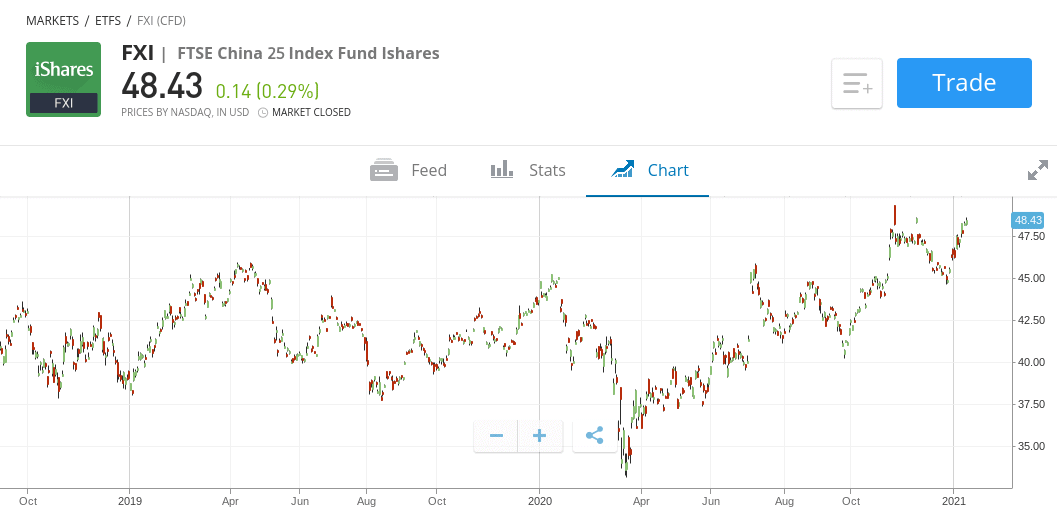The height and width of the screenshot is (517, 1057).
Task: Click the blue Trade button
Action: tap(964, 83)
